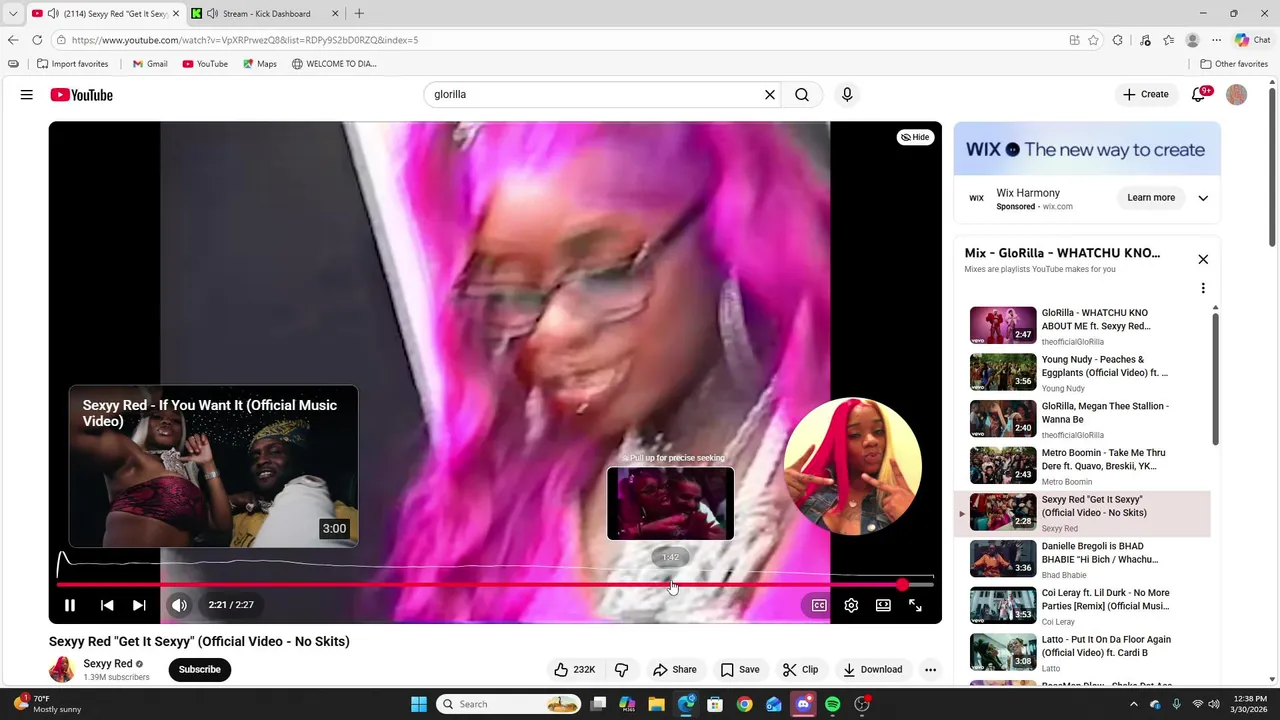Add this page to favorites star
Image resolution: width=1280 pixels, height=720 pixels.
(x=1093, y=40)
